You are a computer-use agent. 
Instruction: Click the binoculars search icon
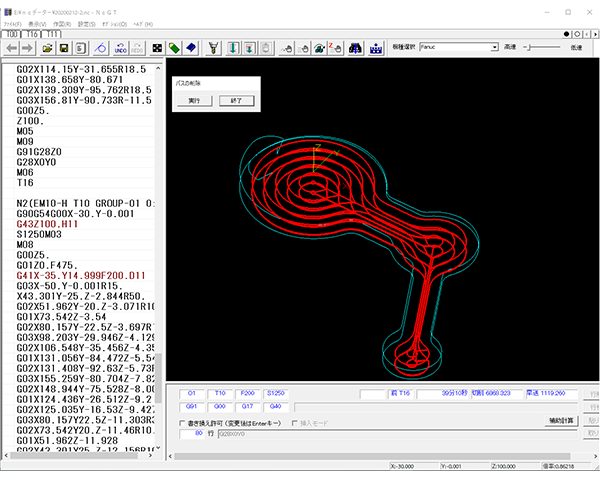point(355,48)
